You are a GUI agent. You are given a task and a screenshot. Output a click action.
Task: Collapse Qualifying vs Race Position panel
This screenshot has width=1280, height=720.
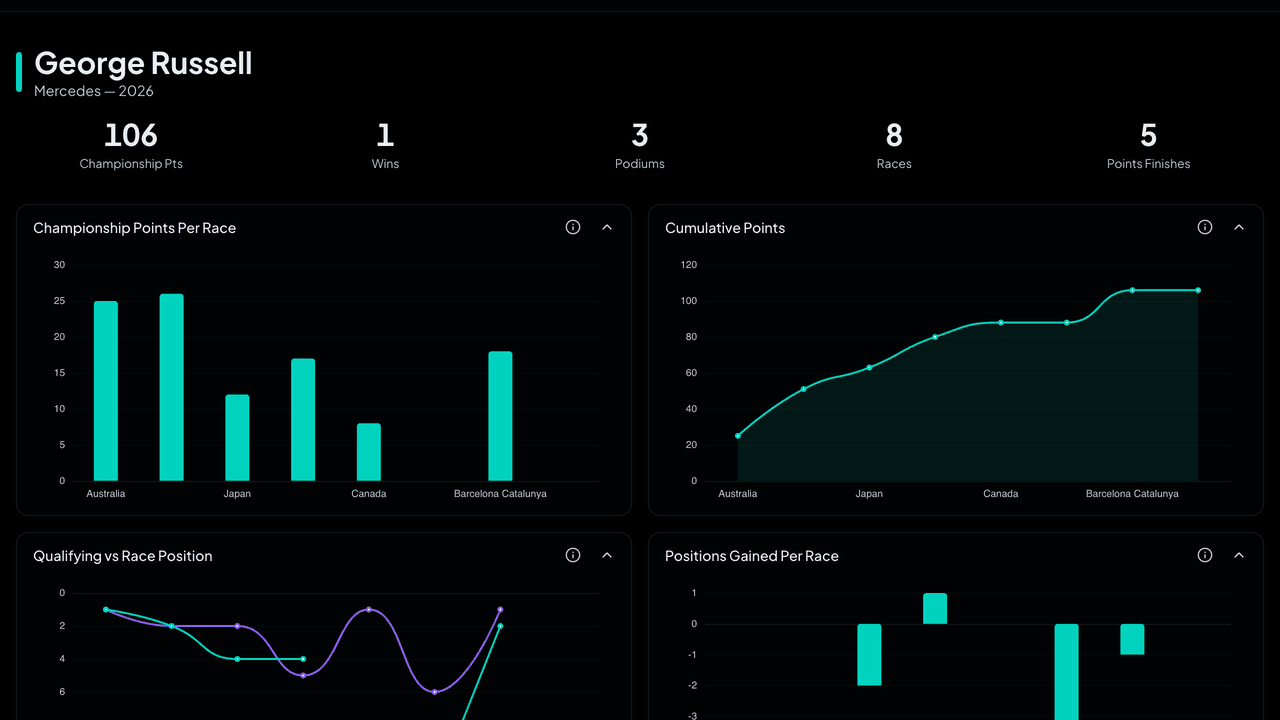[607, 555]
